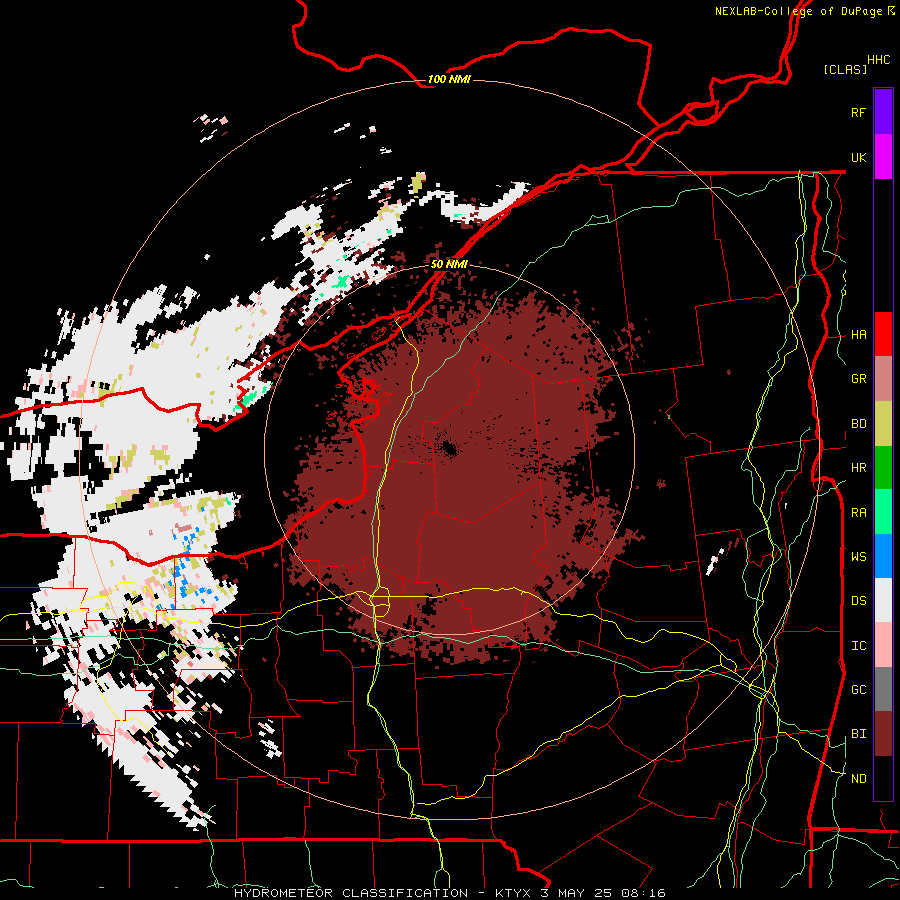Click the IC ice crystals pink swatch
This screenshot has width=900, height=900.
(883, 645)
